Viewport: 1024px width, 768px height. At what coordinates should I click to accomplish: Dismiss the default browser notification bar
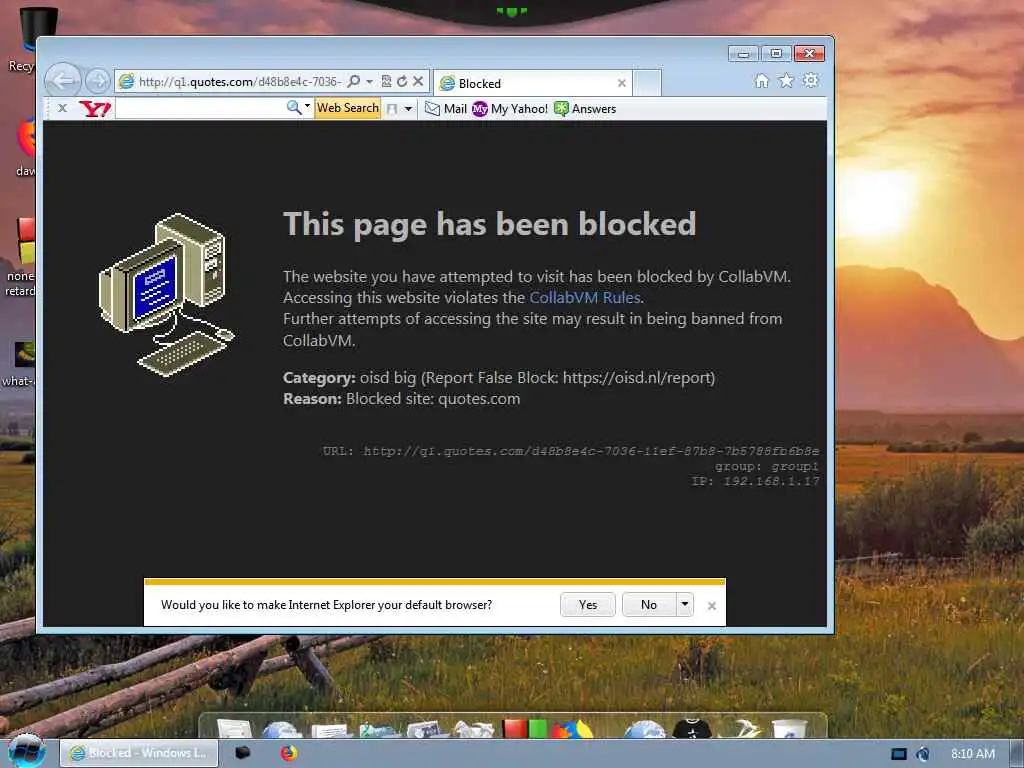(x=712, y=606)
